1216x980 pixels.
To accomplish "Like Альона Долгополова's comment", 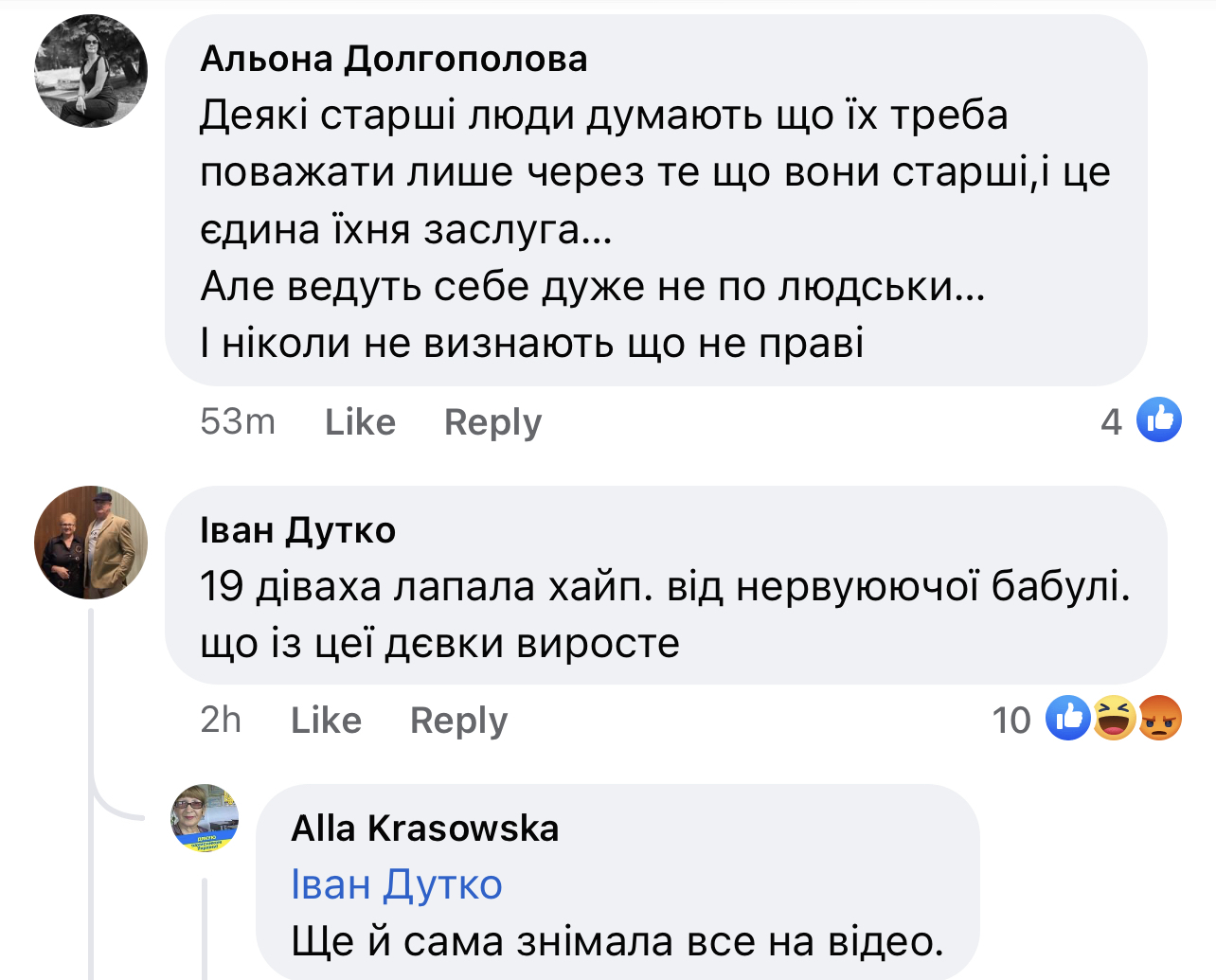I will point(360,422).
